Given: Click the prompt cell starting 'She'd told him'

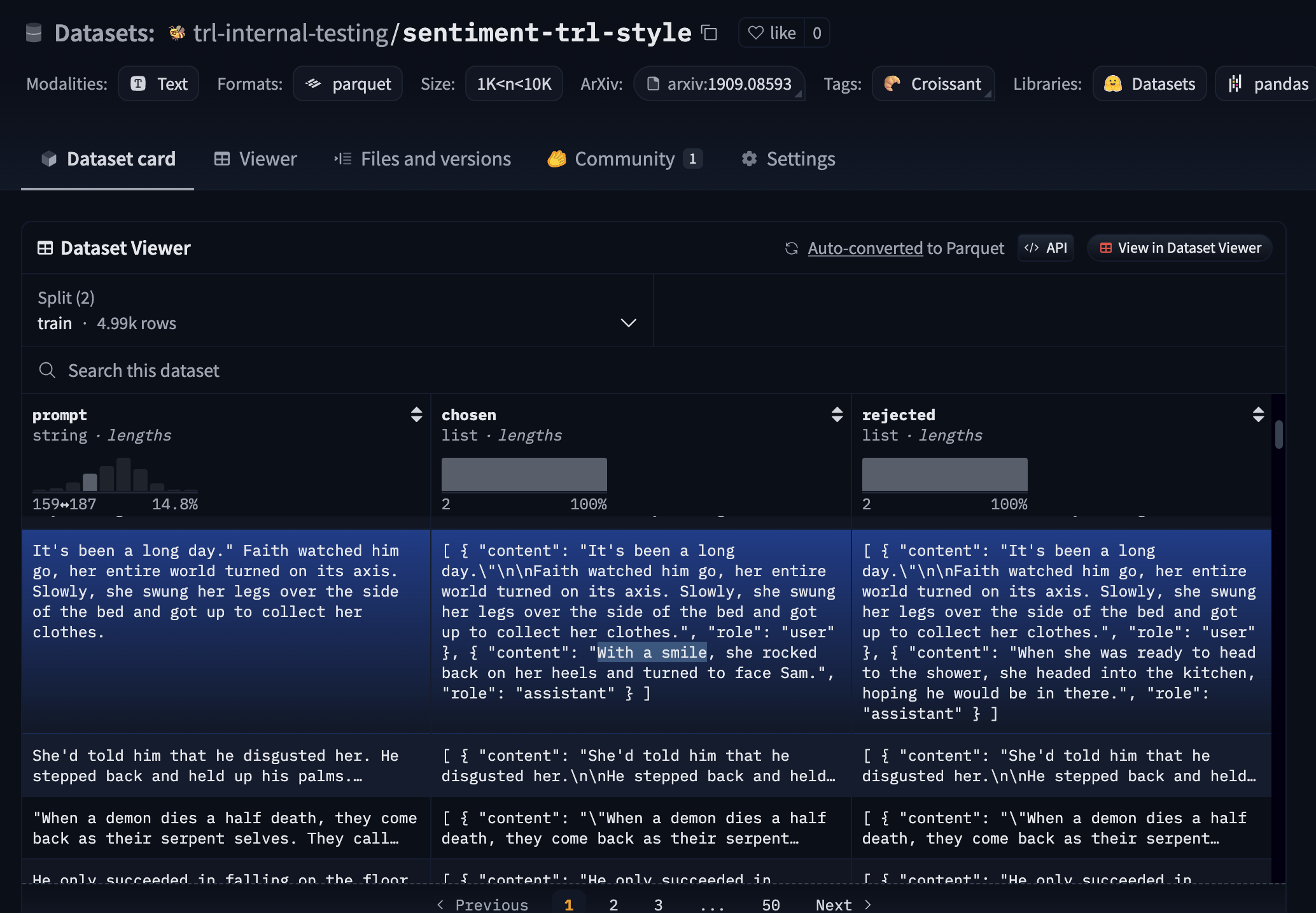Looking at the screenshot, I should pos(227,765).
